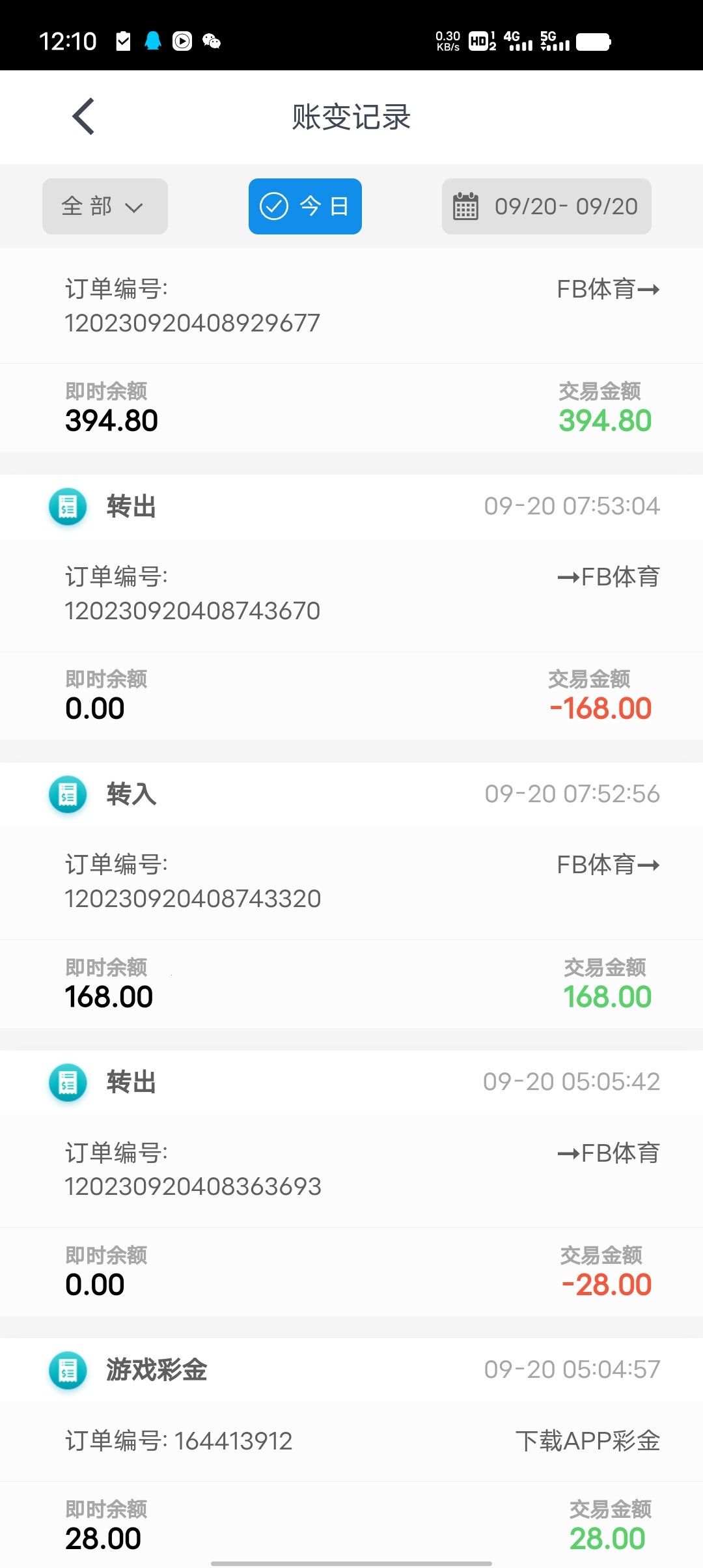Image resolution: width=703 pixels, height=1568 pixels.
Task: Tap 账变记录 page title
Action: pos(351,117)
